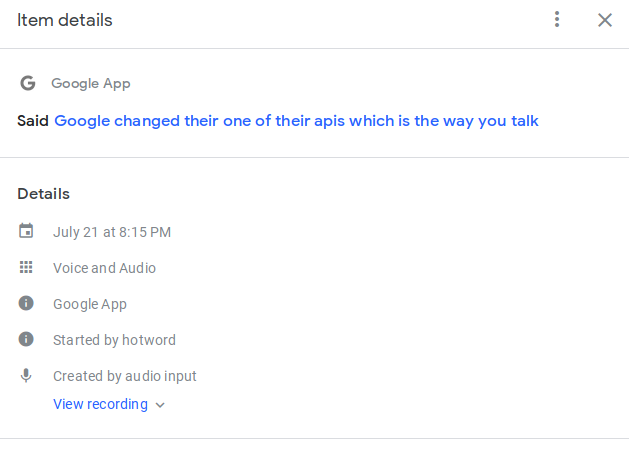
Task: Select the Google App text under Details
Action: click(90, 305)
